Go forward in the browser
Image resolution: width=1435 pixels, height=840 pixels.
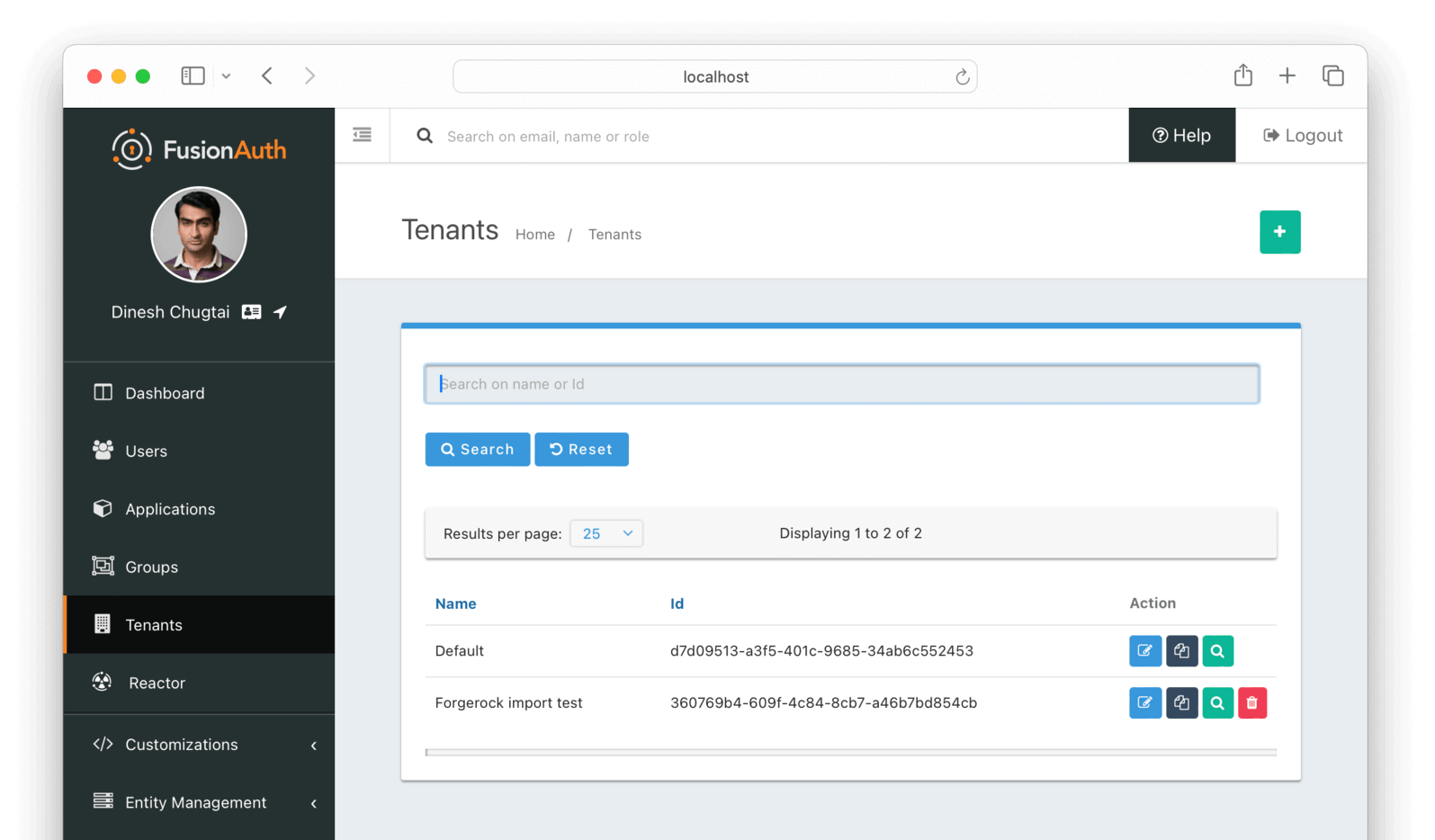coord(309,76)
